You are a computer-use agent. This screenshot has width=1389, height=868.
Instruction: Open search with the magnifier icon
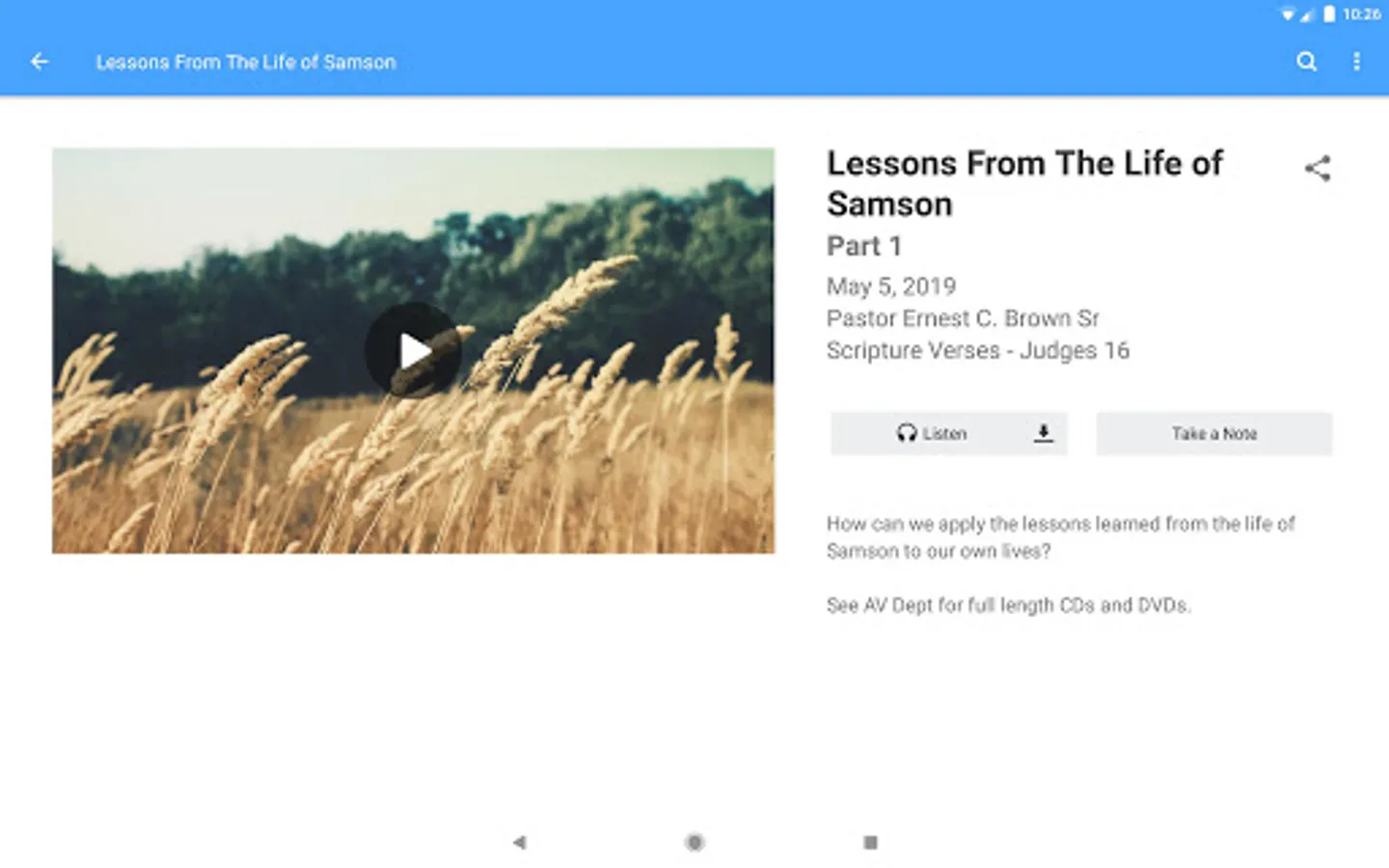[1307, 62]
